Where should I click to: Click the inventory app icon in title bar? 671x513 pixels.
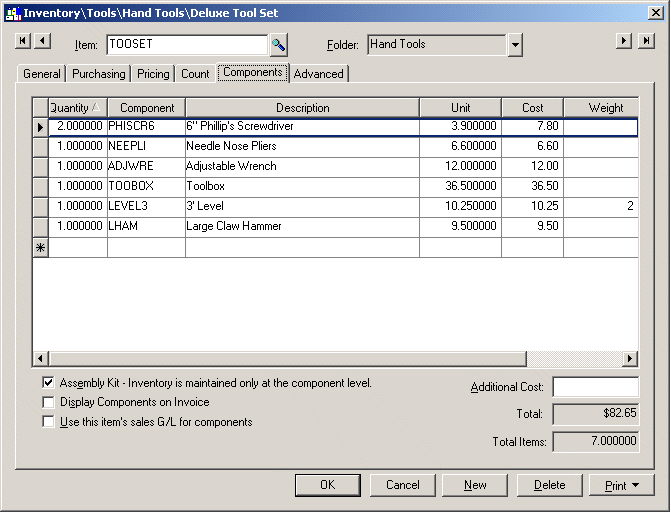pyautogui.click(x=13, y=13)
